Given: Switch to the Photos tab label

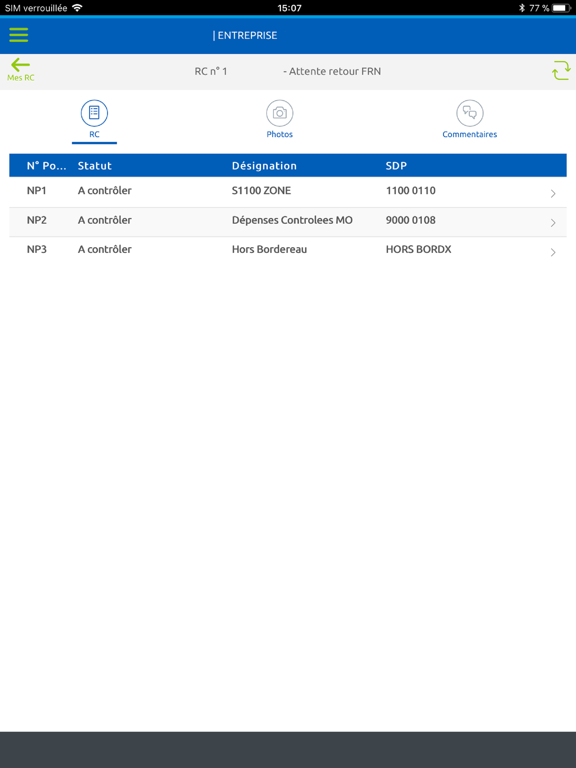Looking at the screenshot, I should point(280,134).
